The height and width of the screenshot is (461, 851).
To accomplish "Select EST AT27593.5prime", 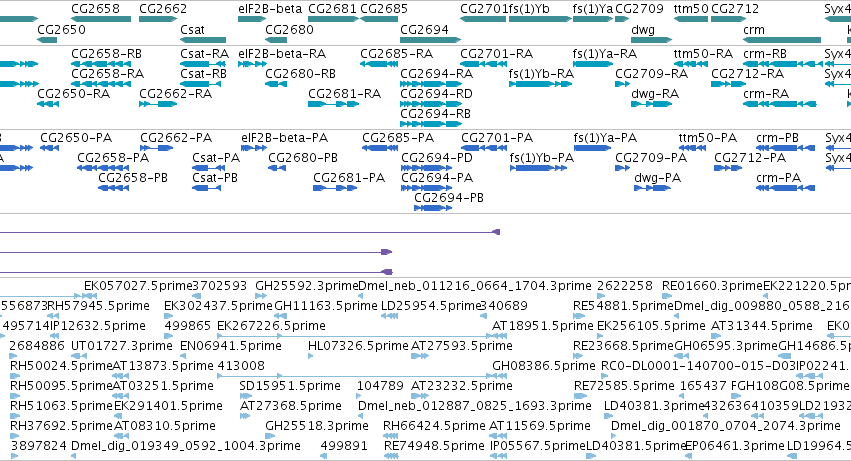I will click(x=461, y=346).
